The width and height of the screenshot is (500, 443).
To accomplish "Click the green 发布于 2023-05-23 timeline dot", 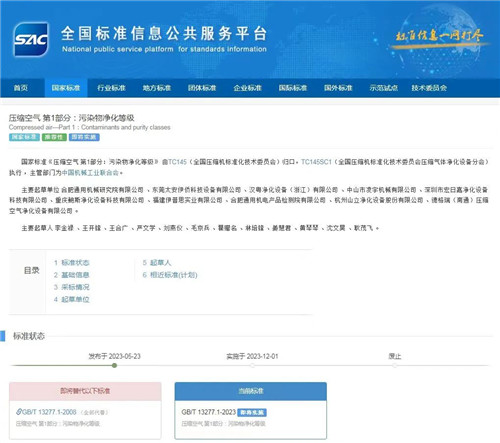I will 114,366.
